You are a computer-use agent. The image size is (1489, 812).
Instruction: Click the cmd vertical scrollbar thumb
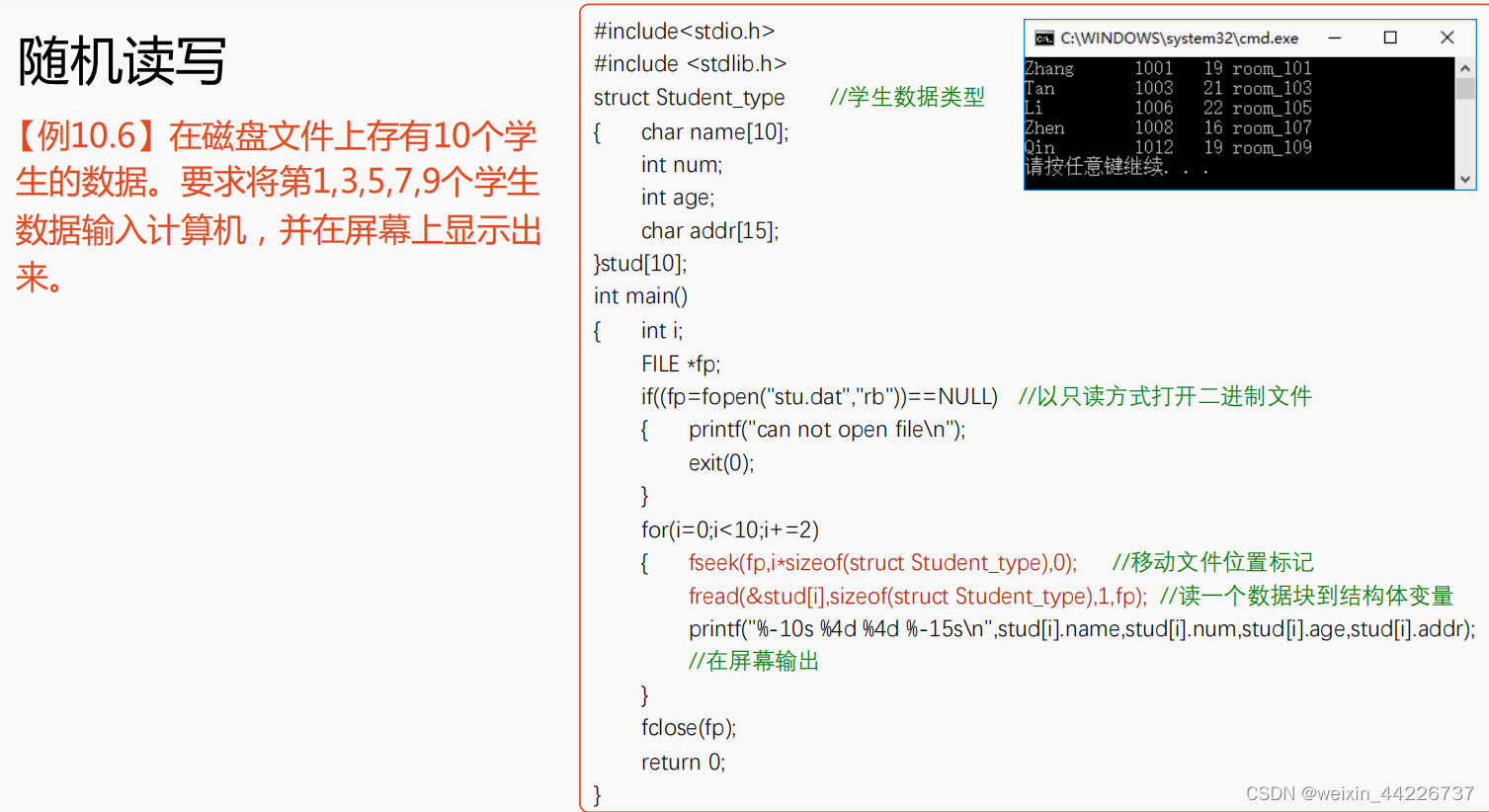[x=1465, y=89]
